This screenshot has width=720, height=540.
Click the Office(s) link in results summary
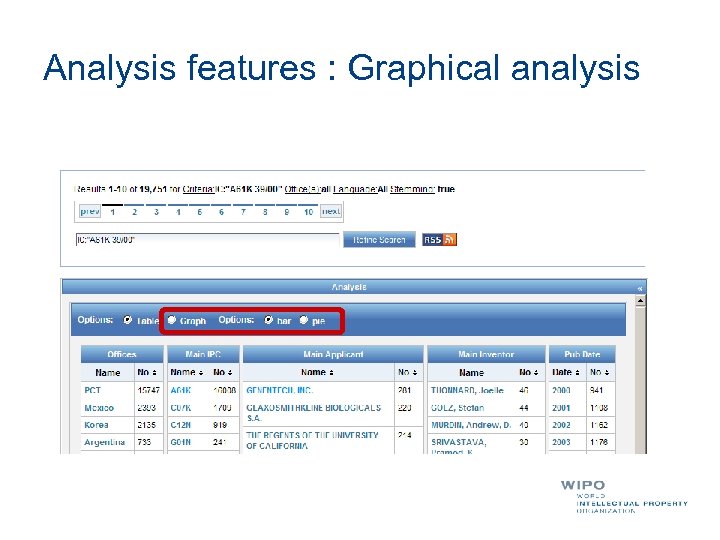click(302, 189)
